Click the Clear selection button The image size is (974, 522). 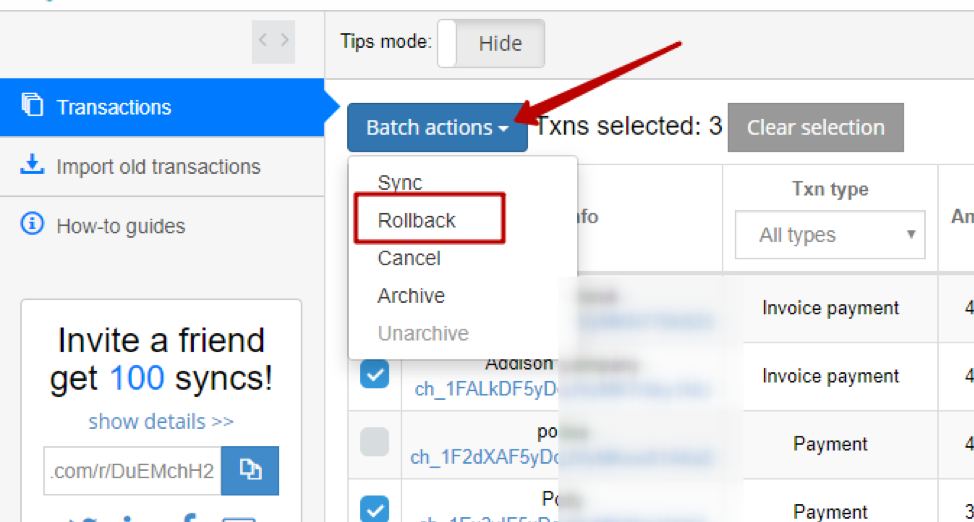pyautogui.click(x=816, y=127)
